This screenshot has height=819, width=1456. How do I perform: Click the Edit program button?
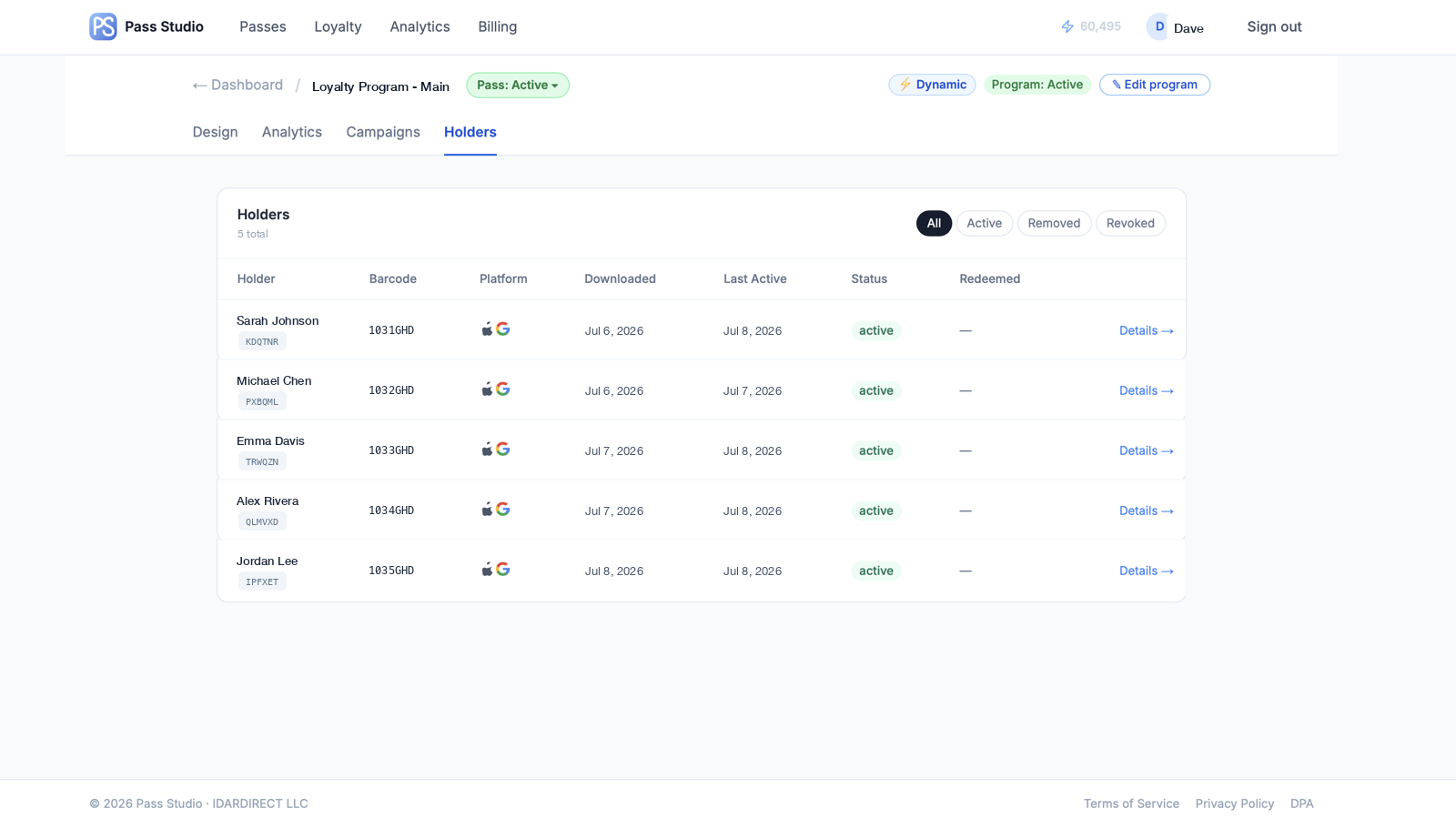[x=1155, y=85]
